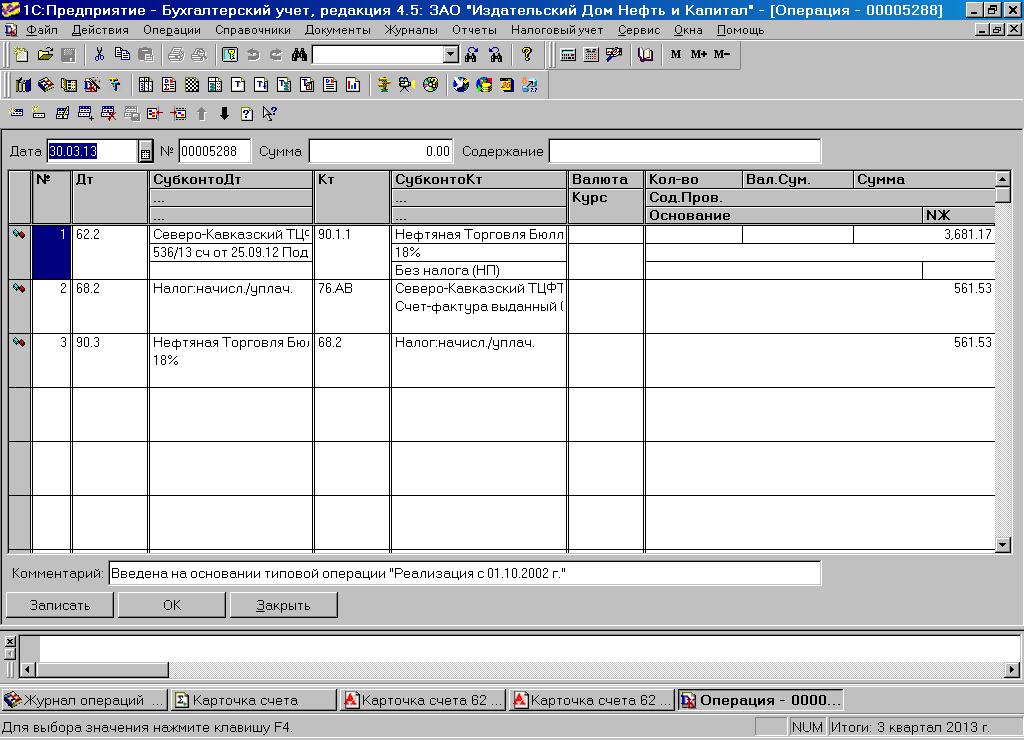Click the yellow question mark Help icon
Viewport: 1024px width, 740px height.
tap(527, 55)
